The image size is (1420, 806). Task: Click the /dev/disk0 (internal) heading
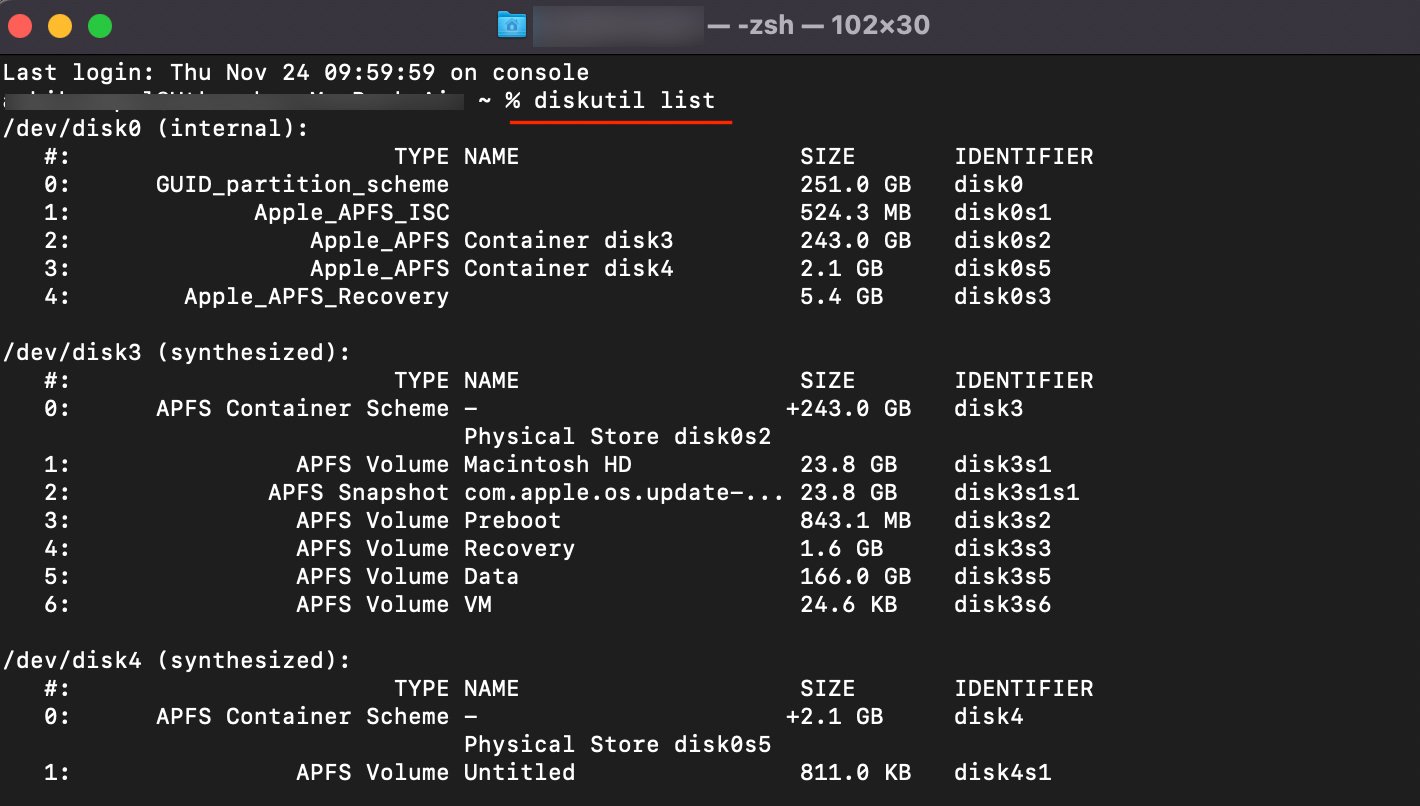pyautogui.click(x=157, y=129)
